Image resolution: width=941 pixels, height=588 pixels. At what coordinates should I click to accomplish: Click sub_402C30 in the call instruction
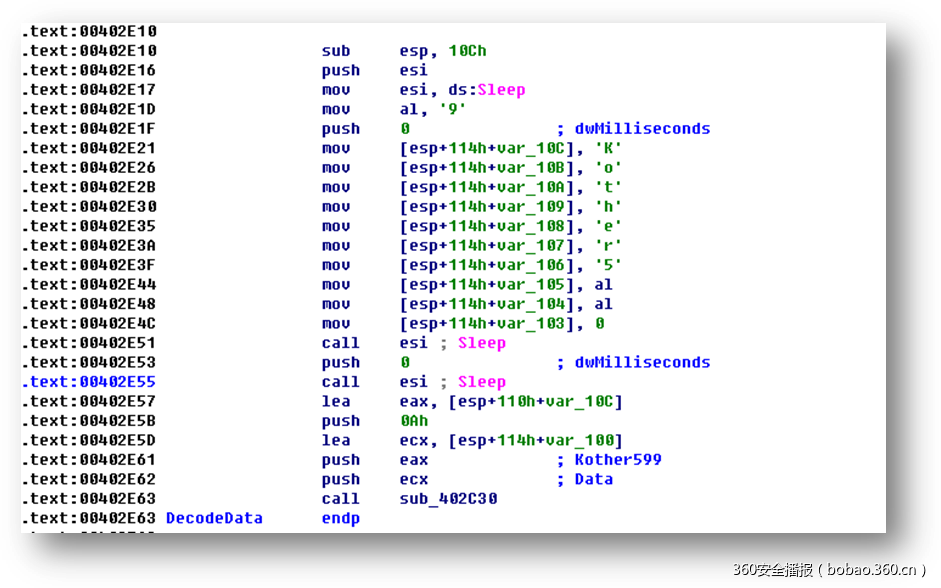448,499
